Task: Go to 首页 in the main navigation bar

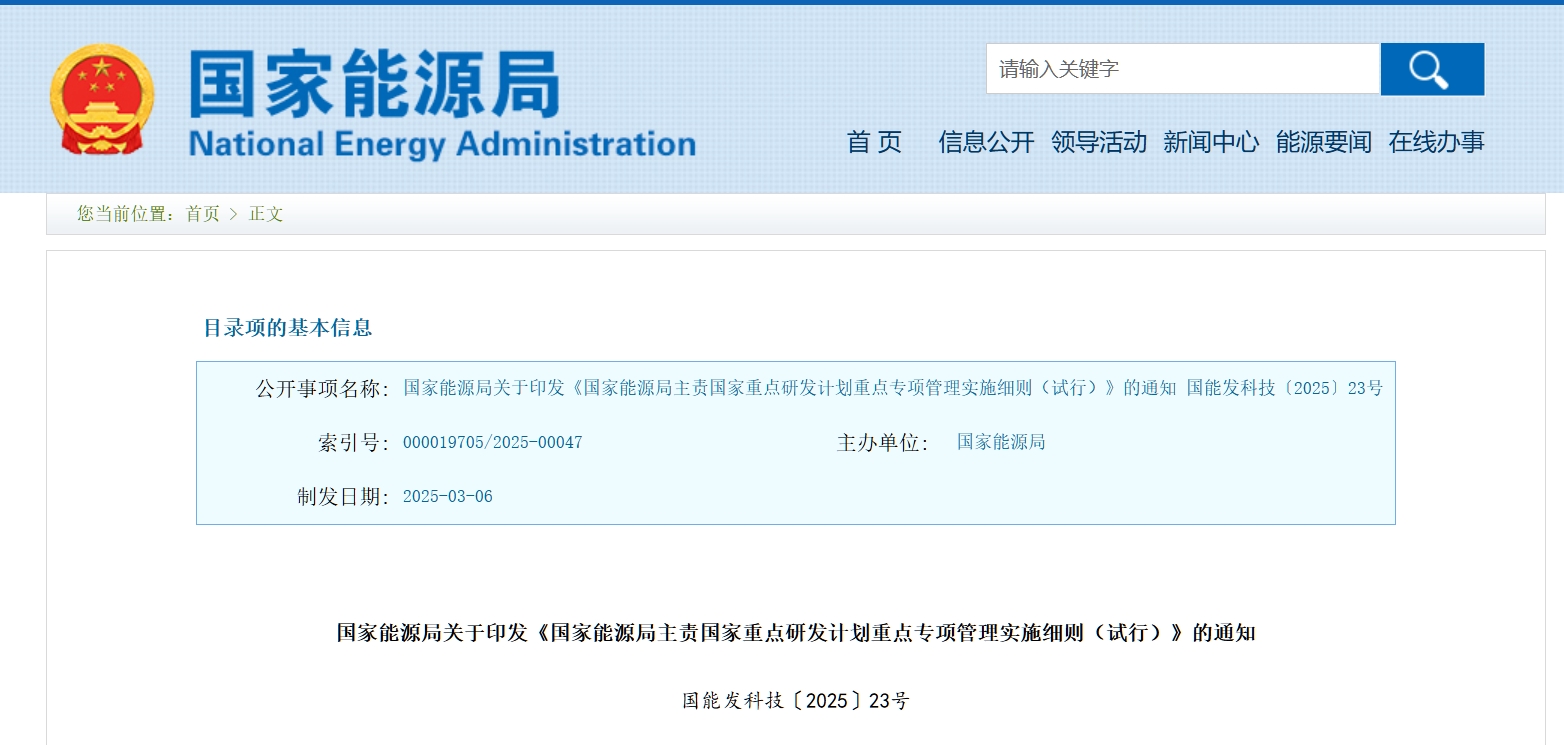Action: (874, 142)
